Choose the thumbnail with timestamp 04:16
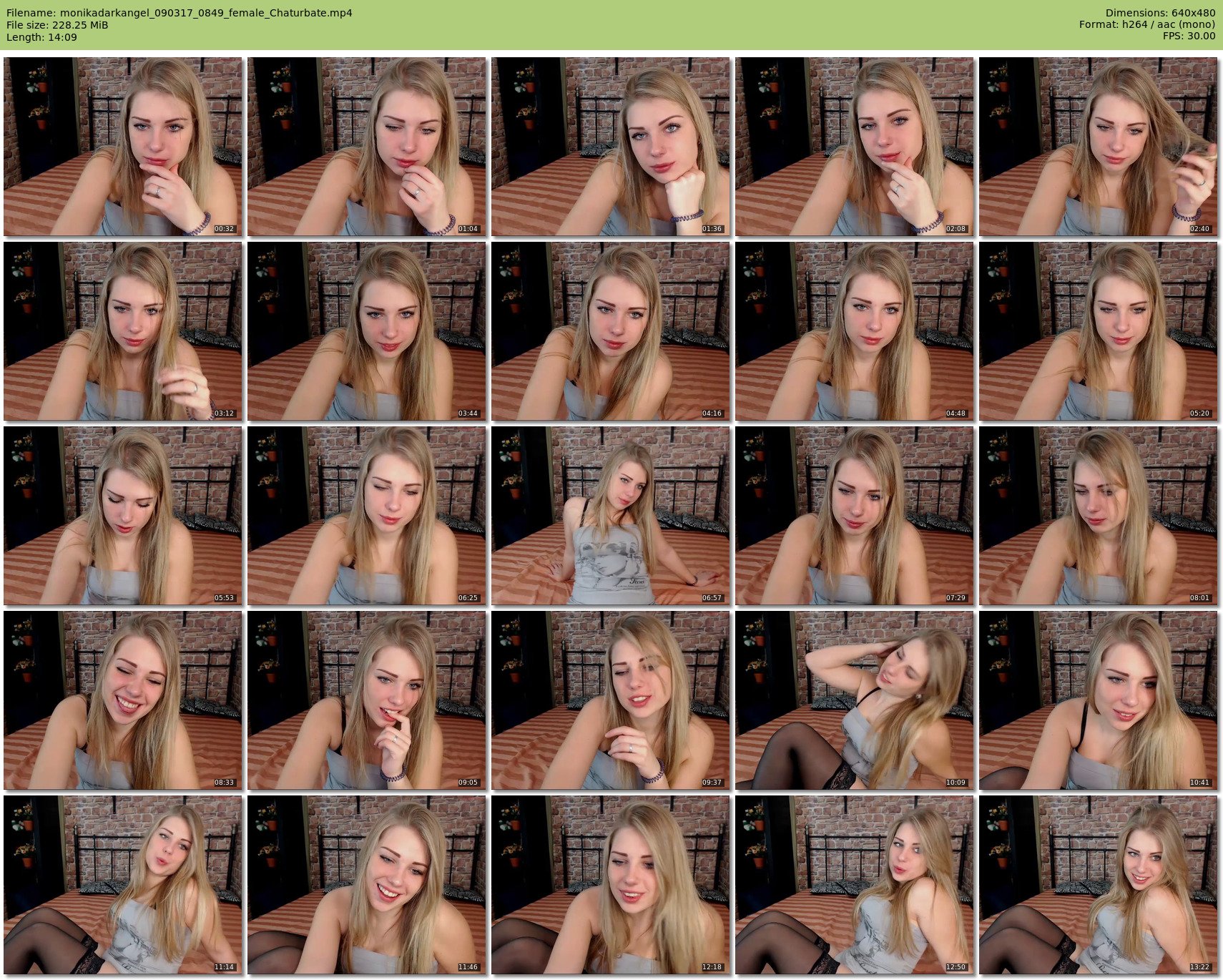Viewport: 1223px width, 980px height. pos(611,331)
